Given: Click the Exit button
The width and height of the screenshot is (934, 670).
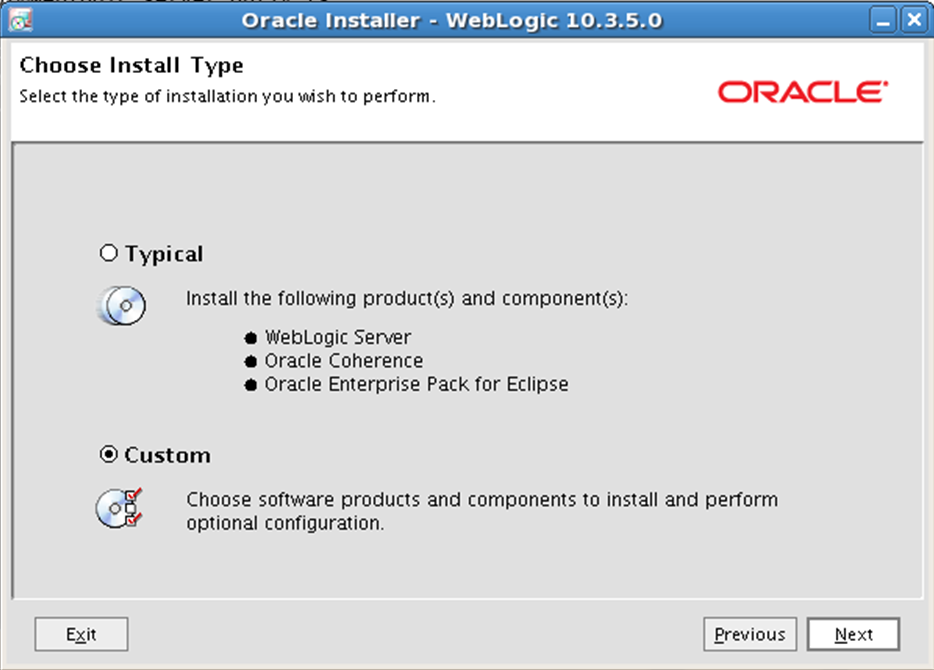Looking at the screenshot, I should point(81,634).
